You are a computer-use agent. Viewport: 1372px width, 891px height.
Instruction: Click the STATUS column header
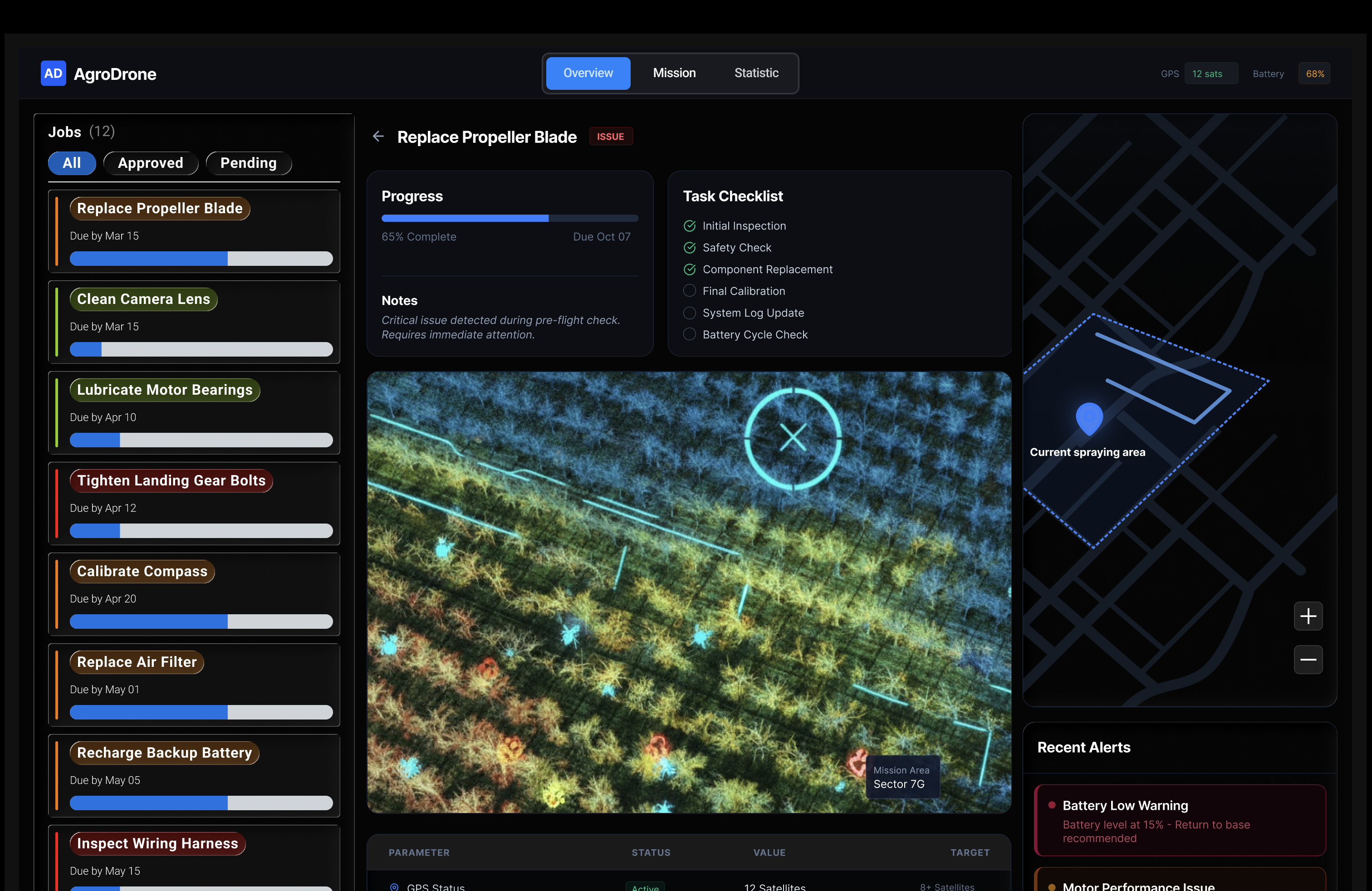pos(651,852)
